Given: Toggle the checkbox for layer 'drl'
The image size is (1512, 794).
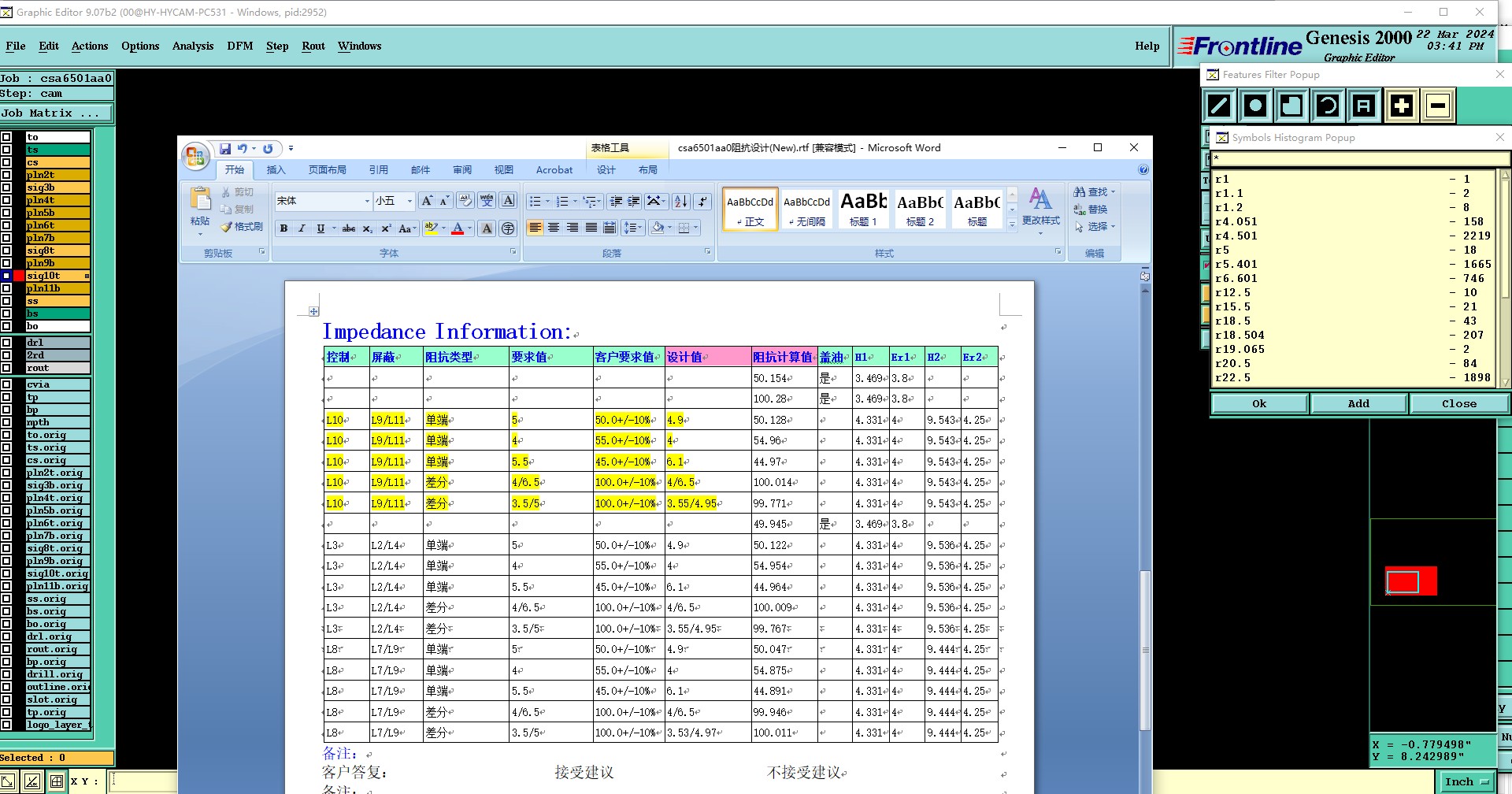Looking at the screenshot, I should [6, 343].
